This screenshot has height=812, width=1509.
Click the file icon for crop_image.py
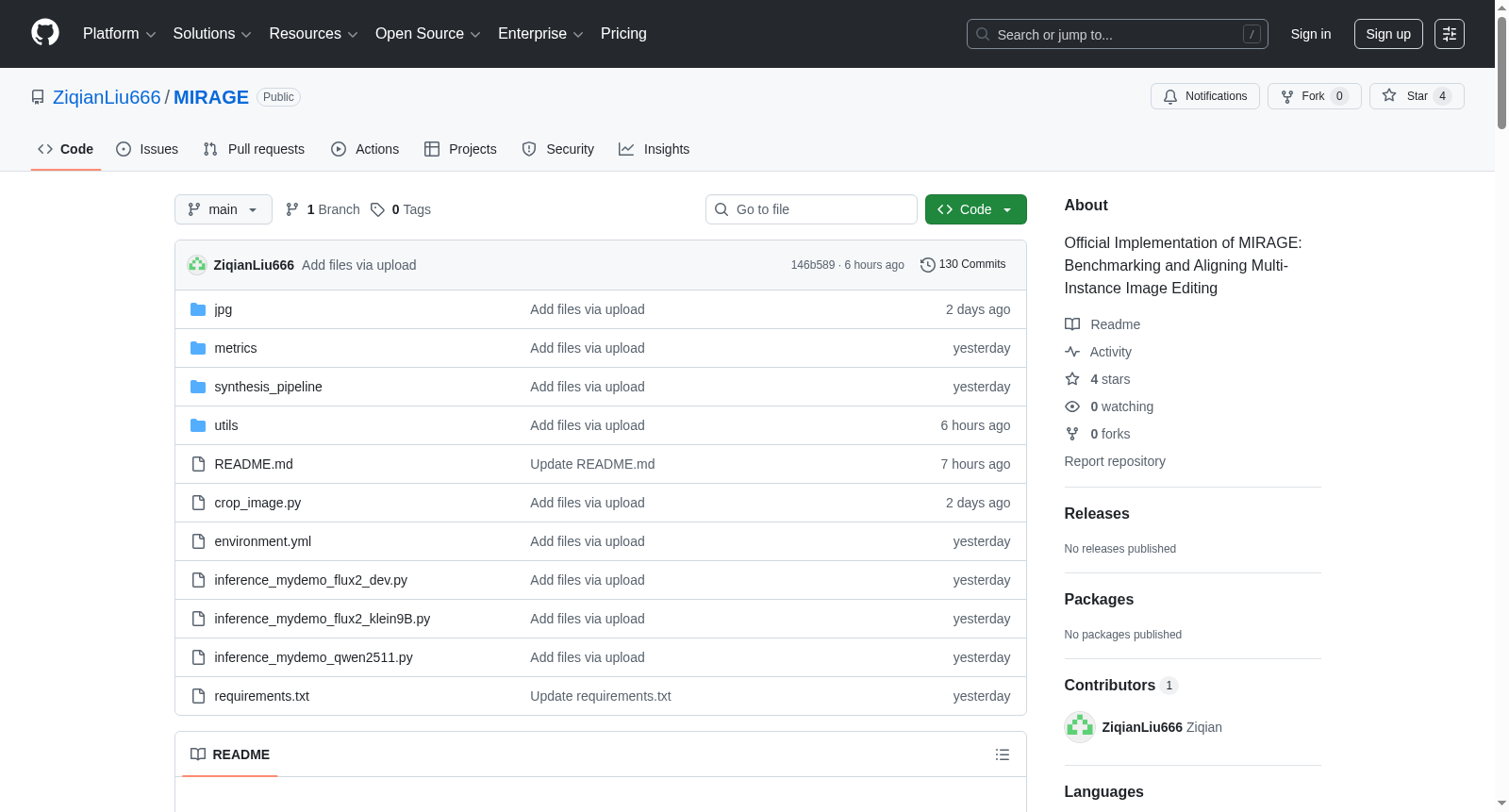[198, 503]
